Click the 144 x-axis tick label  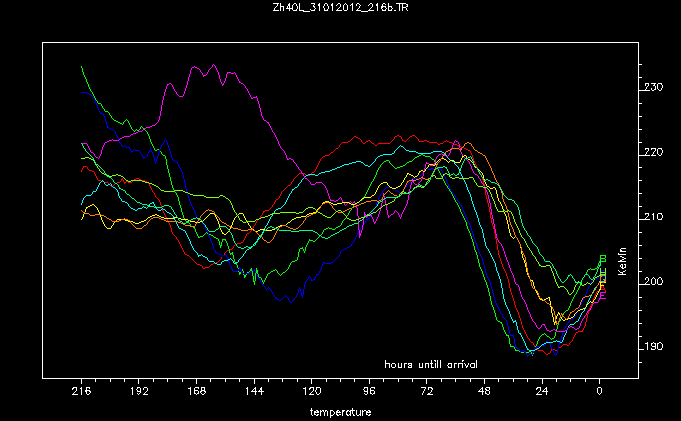pos(254,393)
